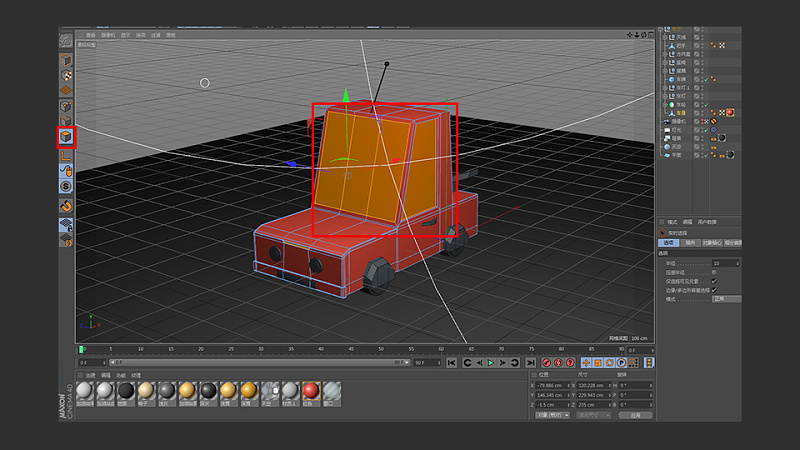
Task: Click the Keyframe Selection red icon
Action: coord(570,363)
